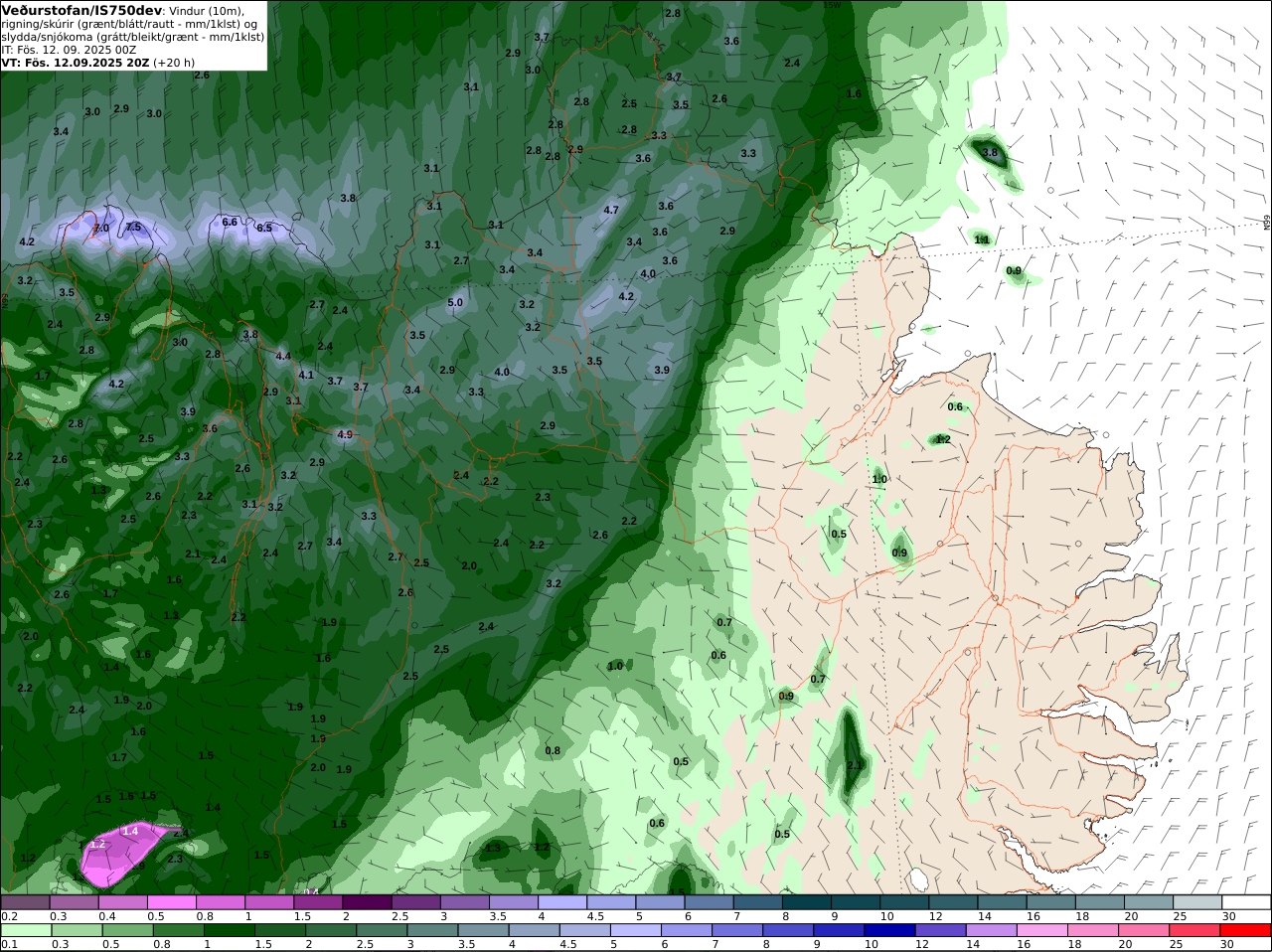Image resolution: width=1272 pixels, height=952 pixels.
Task: Click the 7.5 precipitation value on the map
Action: click(x=133, y=228)
